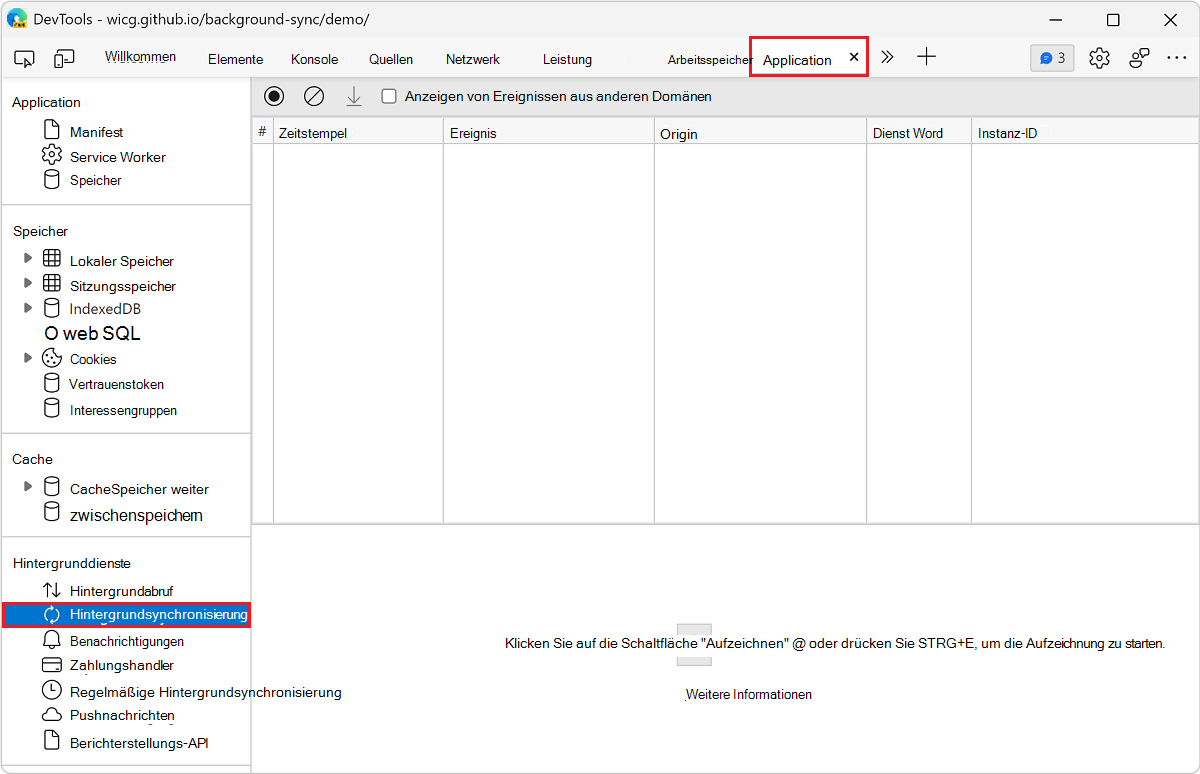Enable showing events from other domains
Screen dimensions: 1200x774
pyautogui.click(x=389, y=97)
